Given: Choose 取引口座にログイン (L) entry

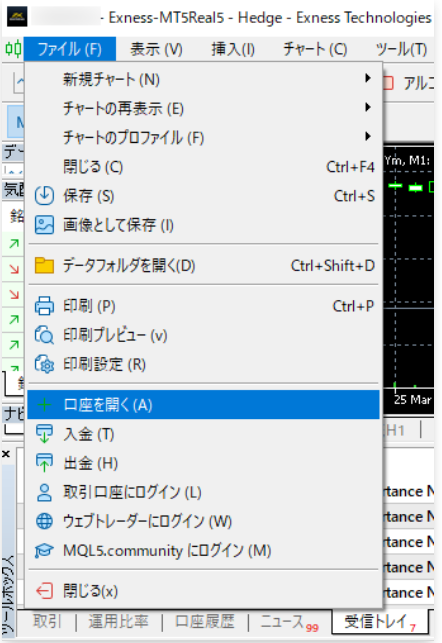Looking at the screenshot, I should click(x=203, y=492).
